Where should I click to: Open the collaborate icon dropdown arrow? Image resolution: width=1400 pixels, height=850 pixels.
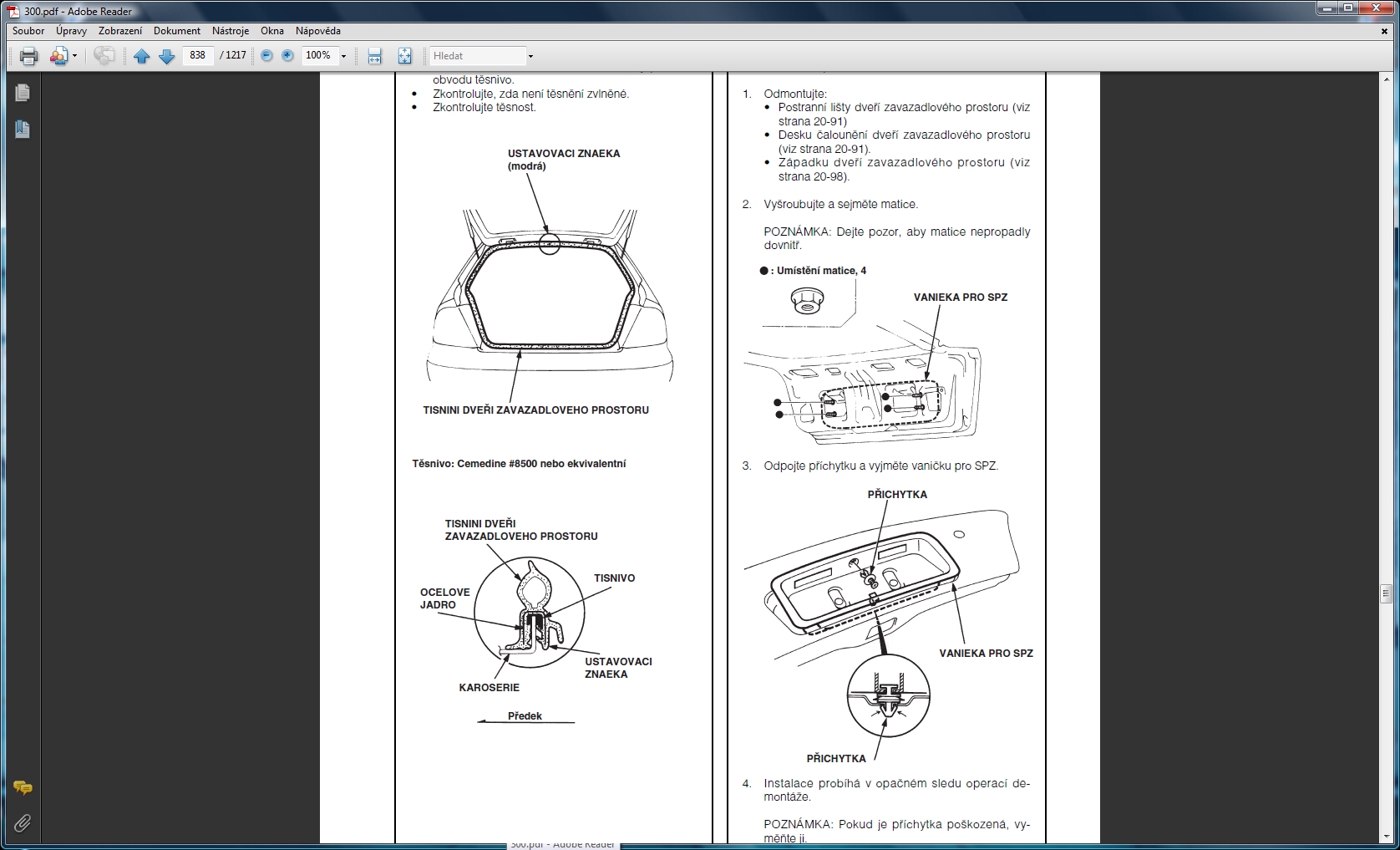click(74, 56)
